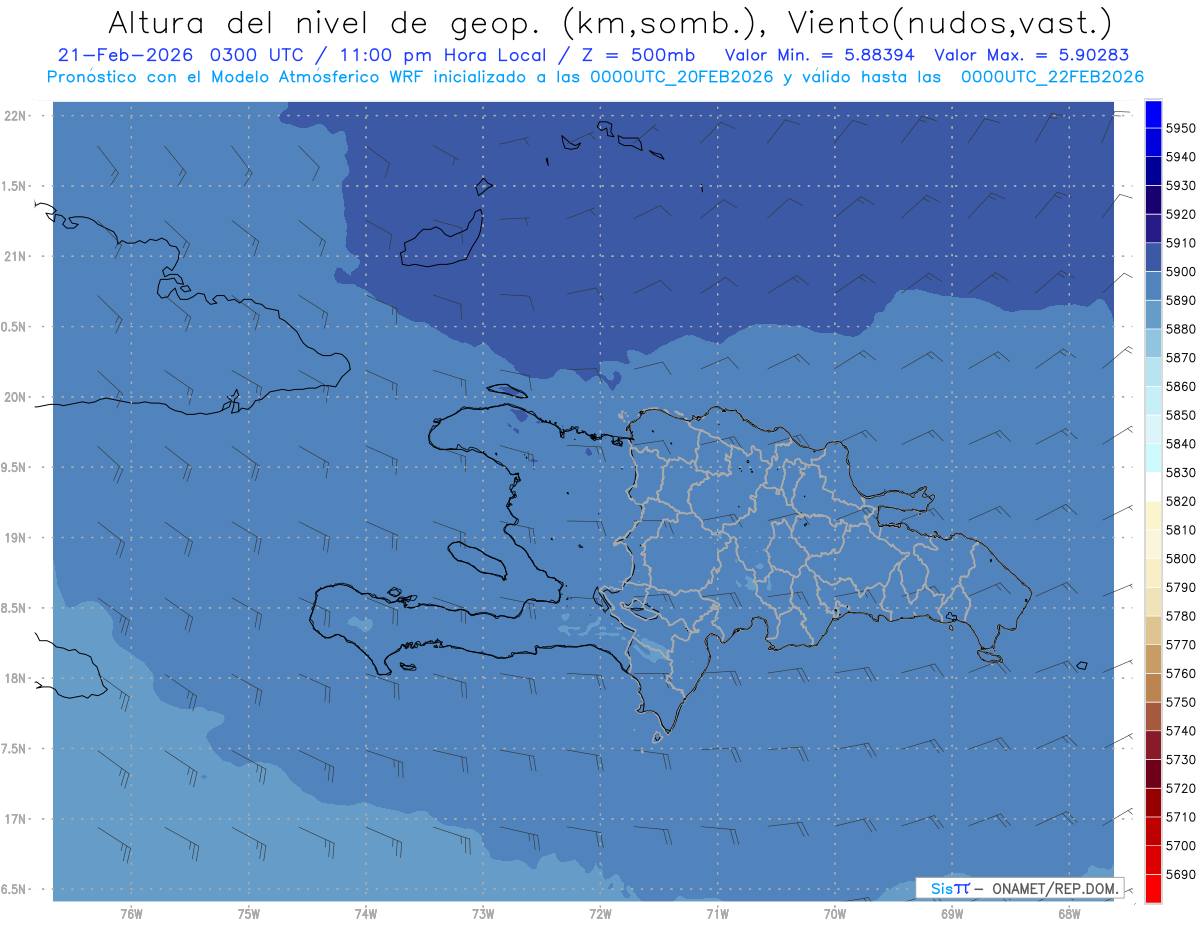The image size is (1200, 927).
Task: Click the '68W' longitude label
Action: [x=1068, y=914]
